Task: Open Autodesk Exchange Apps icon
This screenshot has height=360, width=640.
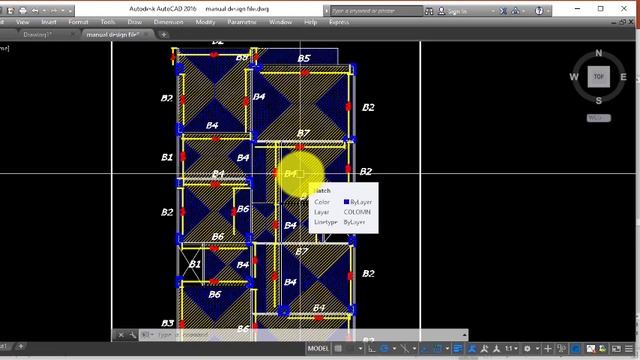Action: 503,11
